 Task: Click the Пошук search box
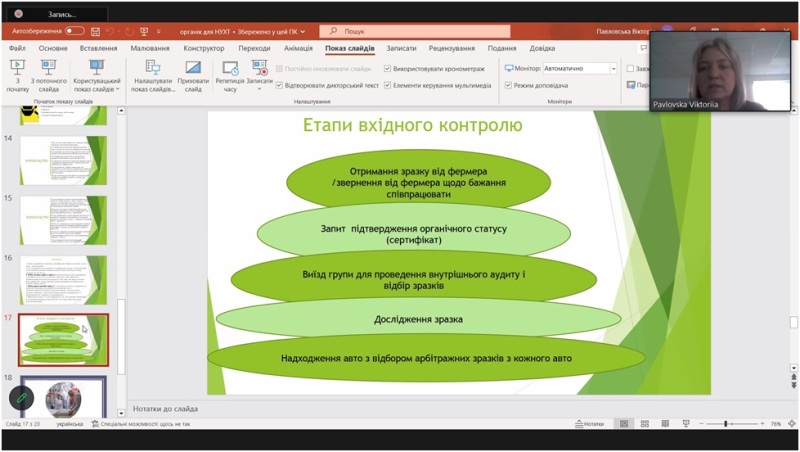pyautogui.click(x=414, y=31)
